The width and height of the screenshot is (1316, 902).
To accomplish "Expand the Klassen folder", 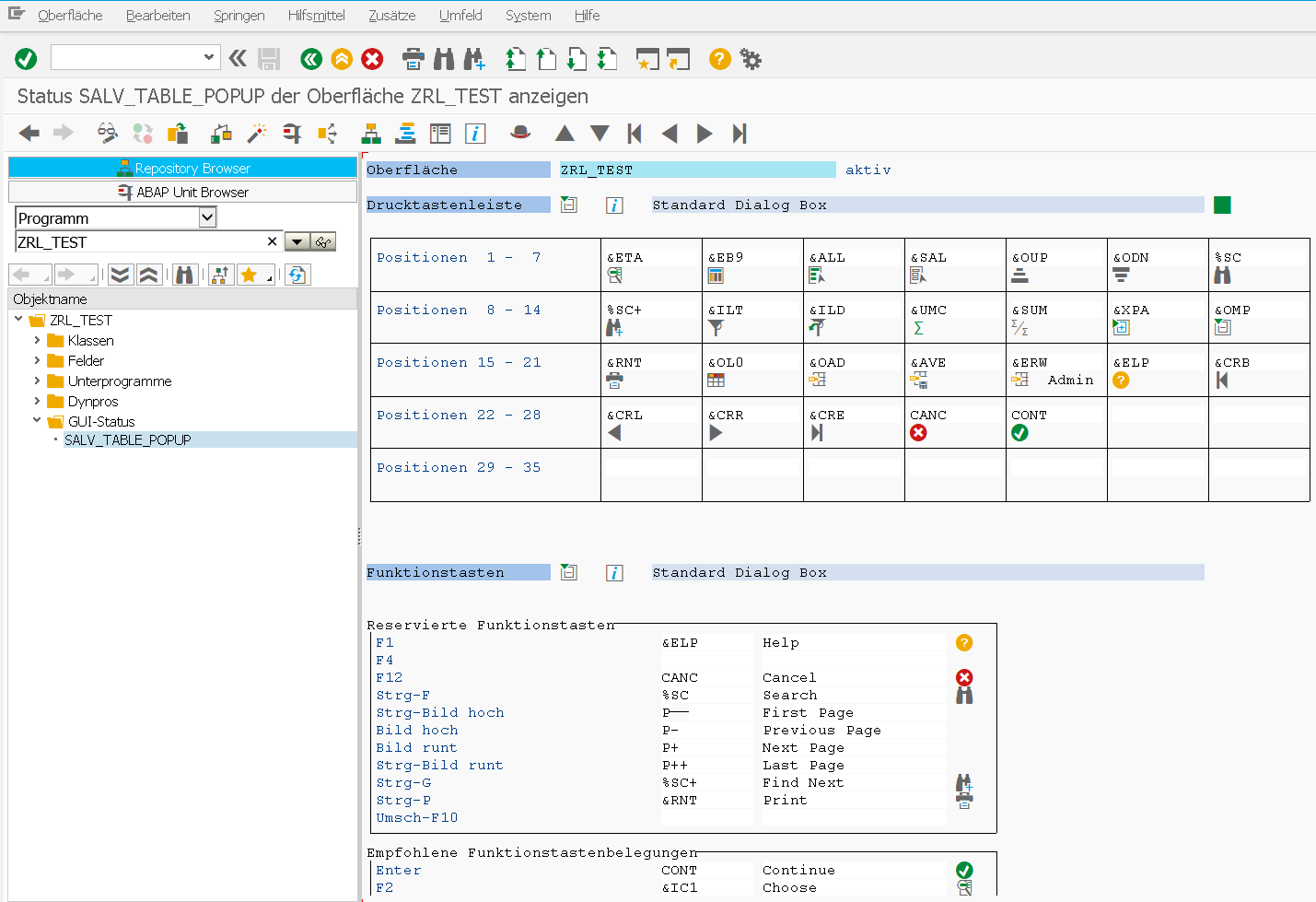I will click(x=38, y=340).
